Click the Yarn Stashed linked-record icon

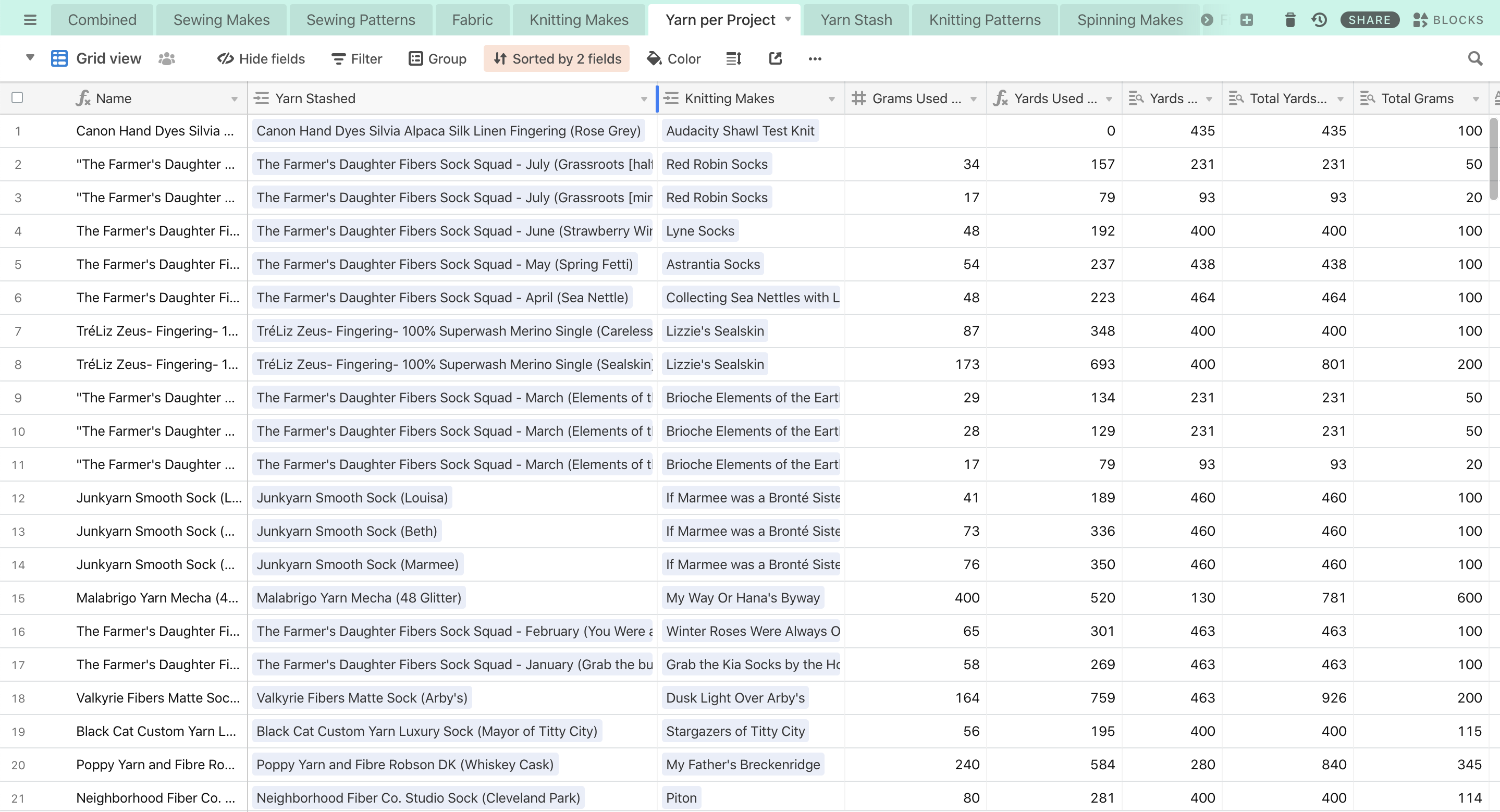(262, 98)
